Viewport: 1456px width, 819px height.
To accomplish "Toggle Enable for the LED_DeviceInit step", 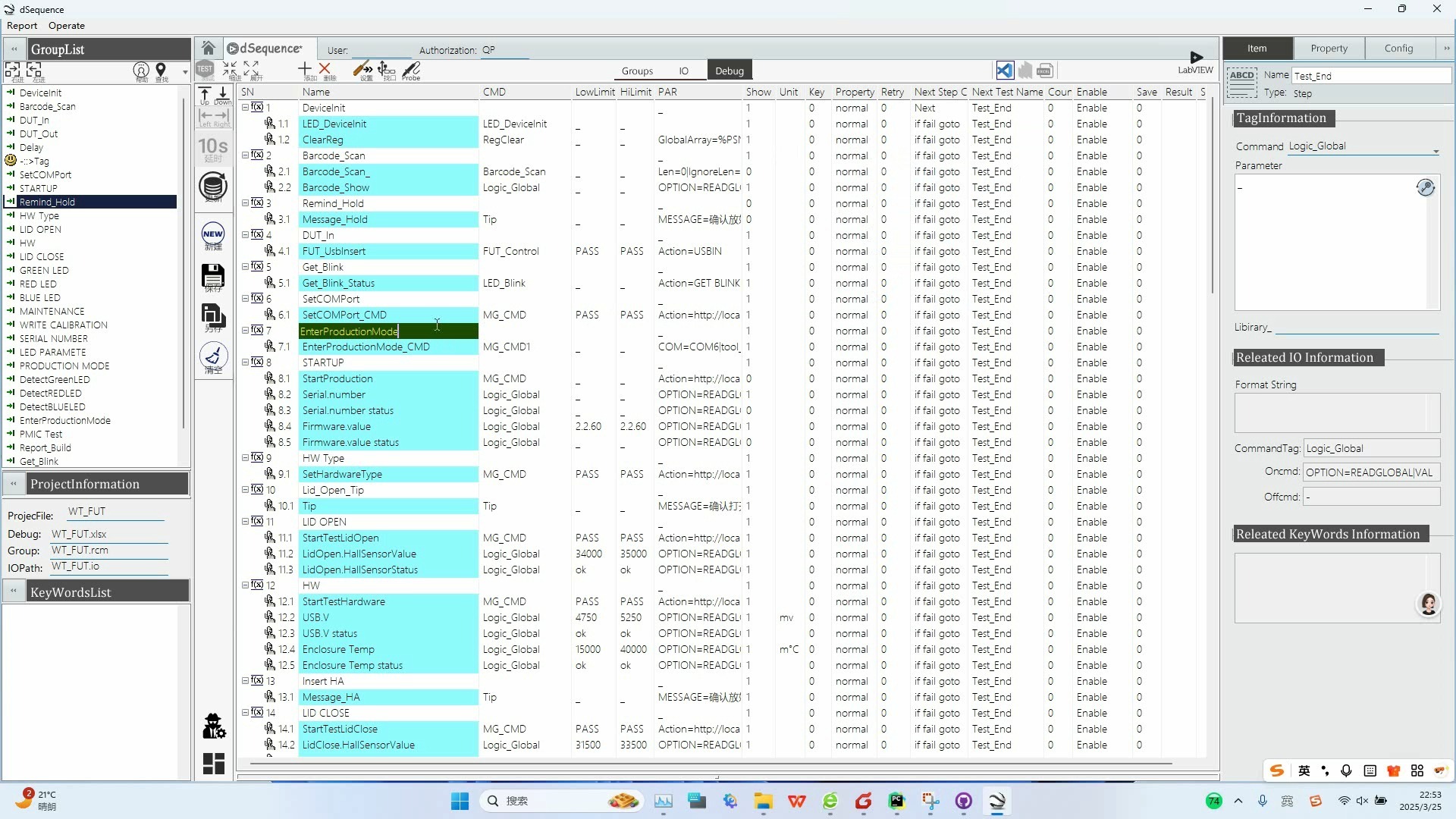I will click(1092, 124).
